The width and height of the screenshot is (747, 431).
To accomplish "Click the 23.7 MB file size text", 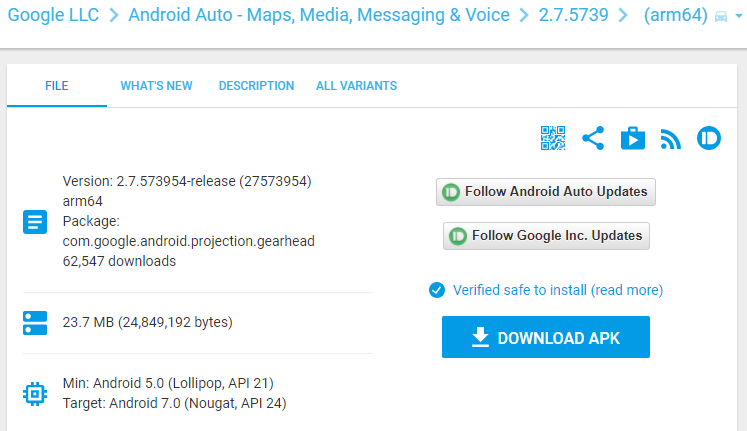I will tap(147, 322).
